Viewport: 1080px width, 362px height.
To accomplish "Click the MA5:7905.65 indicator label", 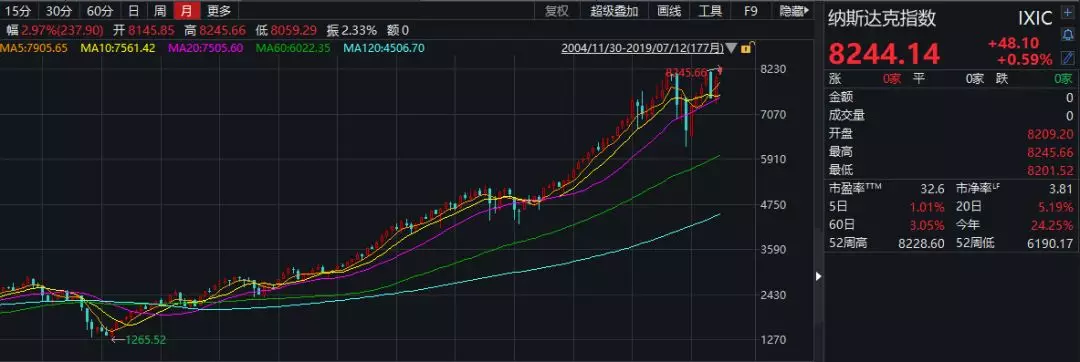I will pos(34,48).
